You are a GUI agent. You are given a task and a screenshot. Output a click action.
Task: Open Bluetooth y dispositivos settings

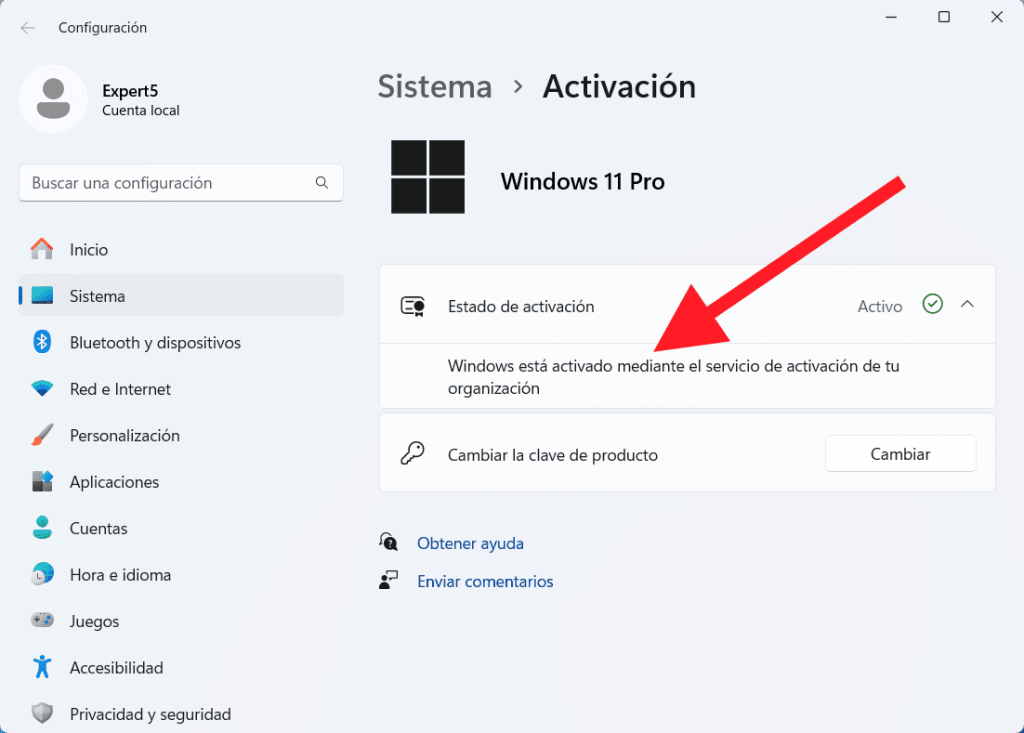click(155, 342)
